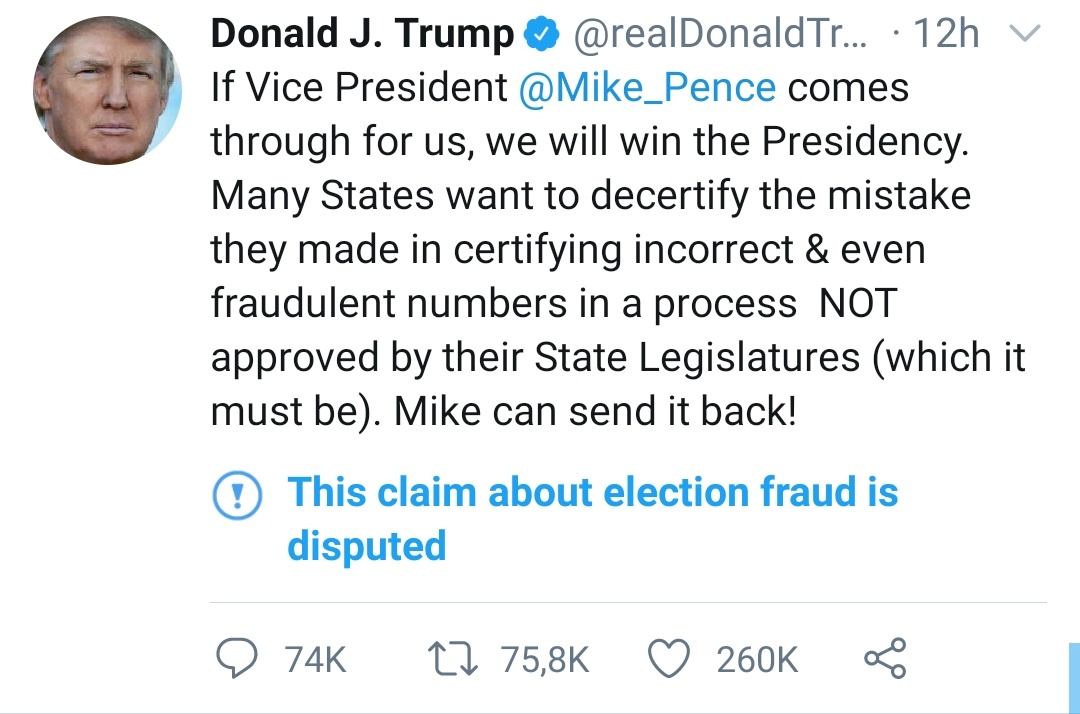Viewport: 1080px width, 714px height.
Task: Open the Donald J. Trump profile picture
Action: pyautogui.click(x=107, y=91)
